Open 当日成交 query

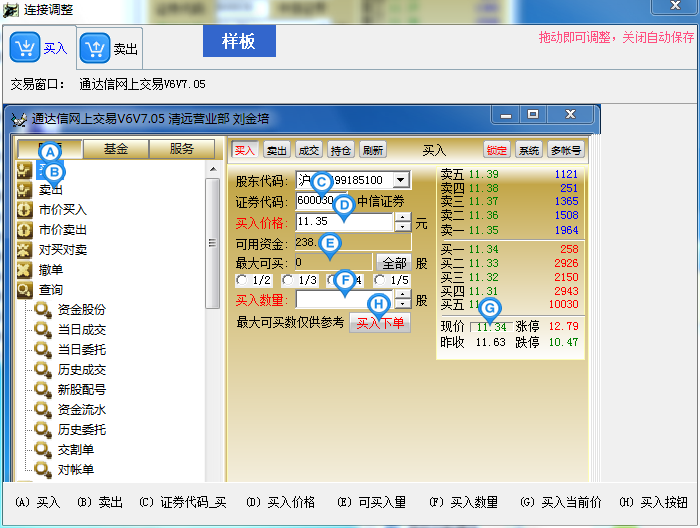coord(82,330)
